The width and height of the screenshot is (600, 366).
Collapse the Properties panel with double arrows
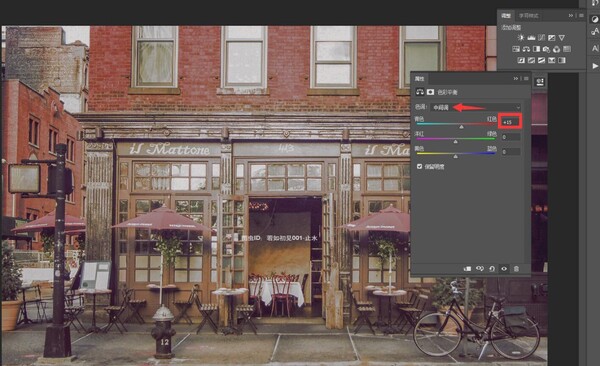coord(515,78)
